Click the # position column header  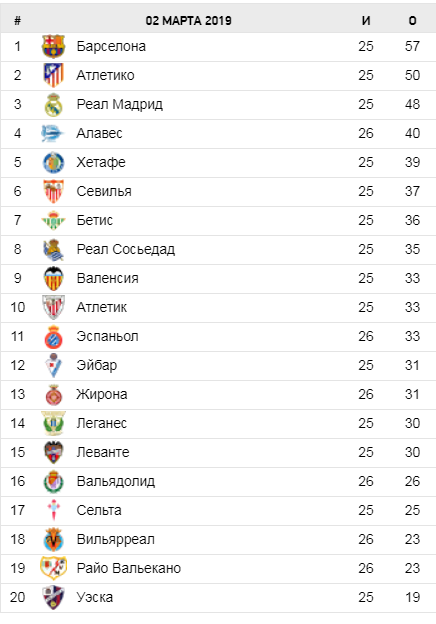18,21
